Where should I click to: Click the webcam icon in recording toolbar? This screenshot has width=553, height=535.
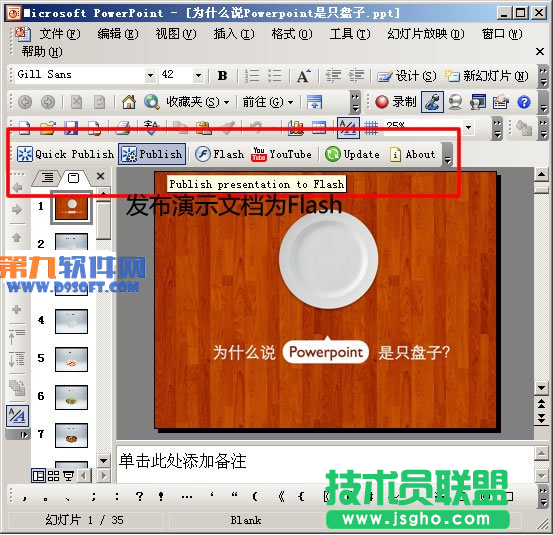tap(455, 102)
